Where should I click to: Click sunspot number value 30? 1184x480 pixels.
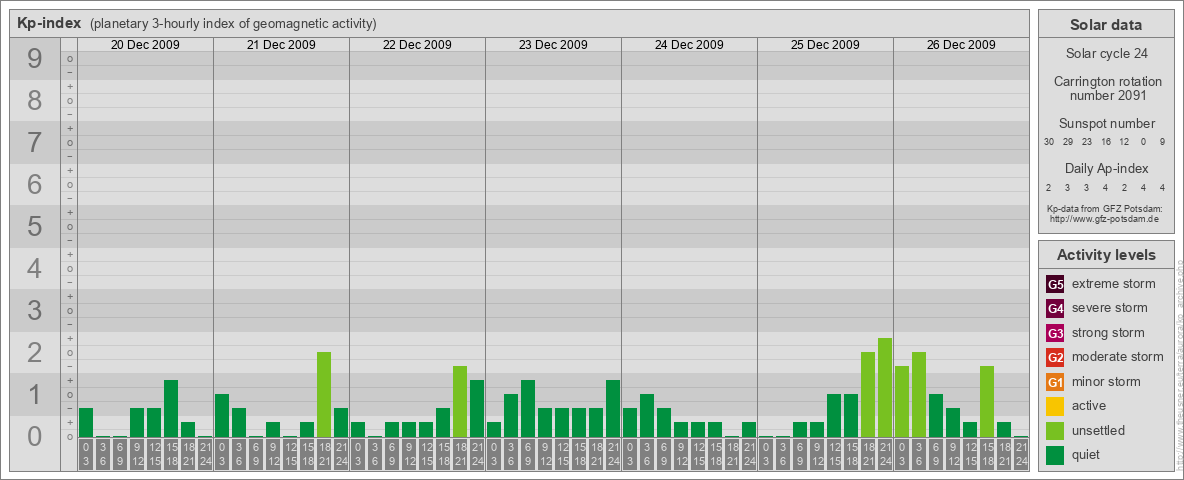1049,142
